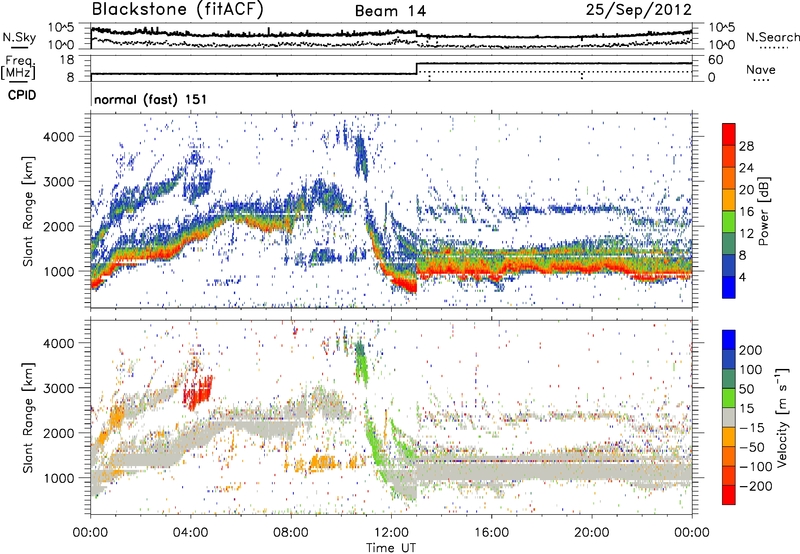Click the red velocity patch near 04:00

point(198,391)
